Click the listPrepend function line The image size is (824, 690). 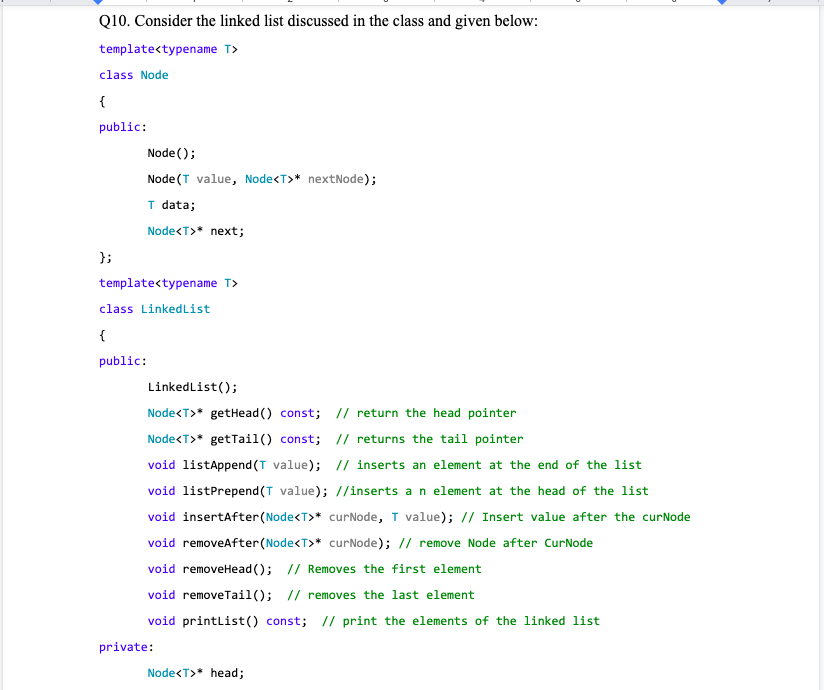click(x=240, y=490)
